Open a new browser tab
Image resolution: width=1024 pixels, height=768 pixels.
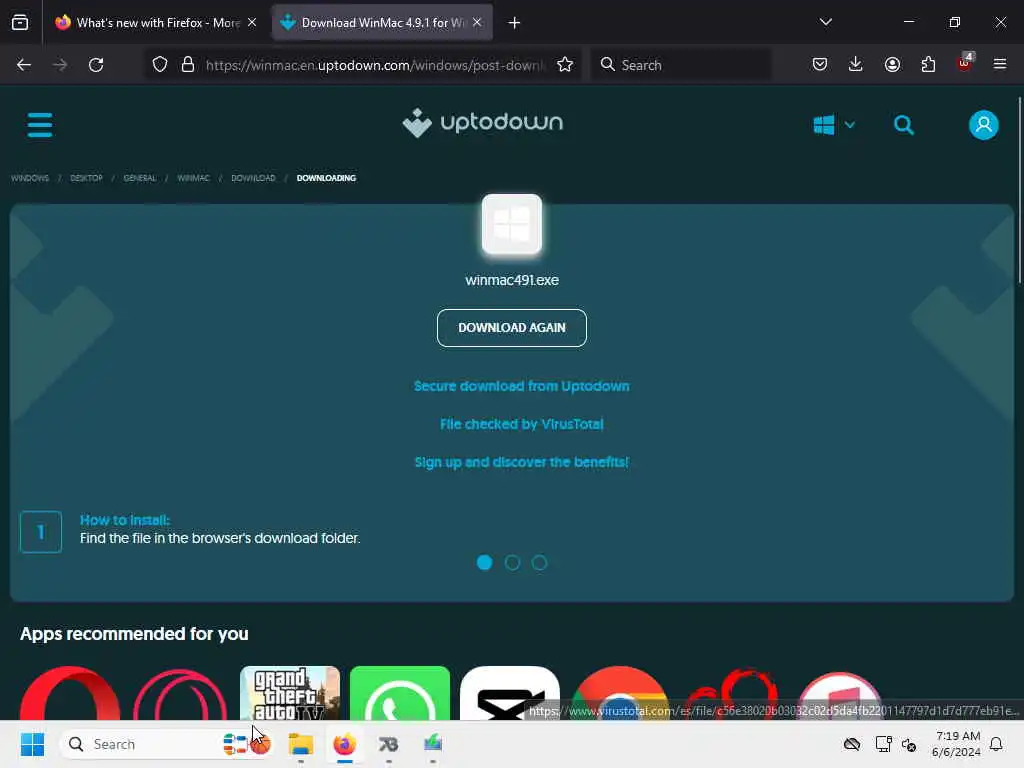click(514, 23)
